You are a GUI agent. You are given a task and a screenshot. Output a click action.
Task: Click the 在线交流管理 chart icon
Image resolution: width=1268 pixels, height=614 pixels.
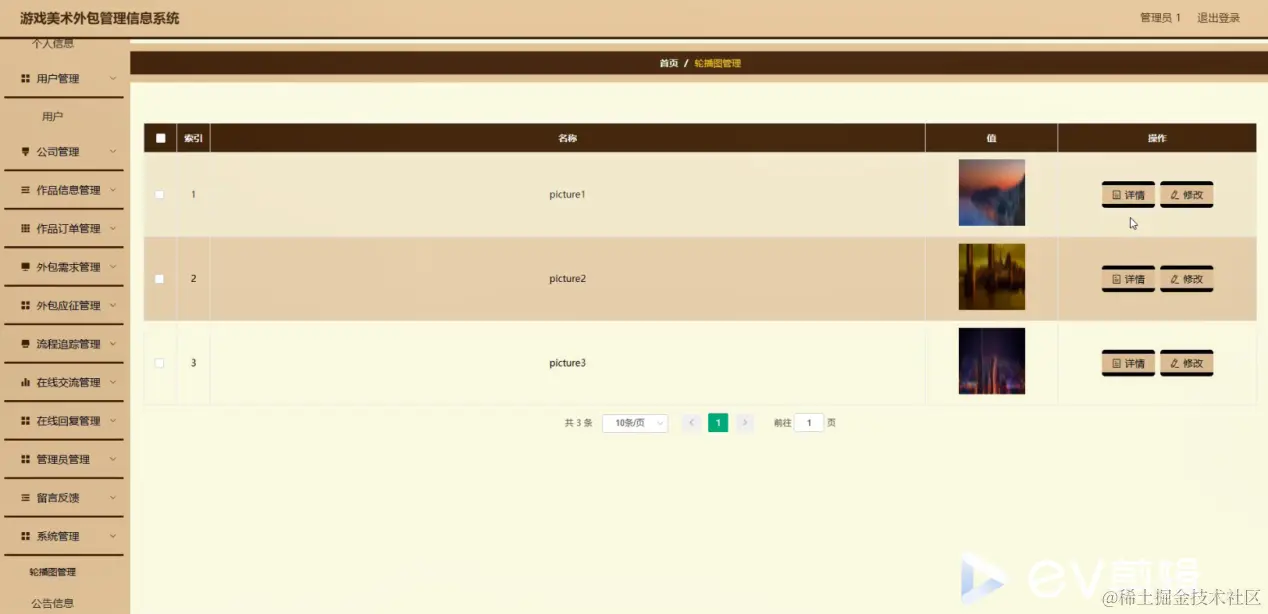[26, 383]
